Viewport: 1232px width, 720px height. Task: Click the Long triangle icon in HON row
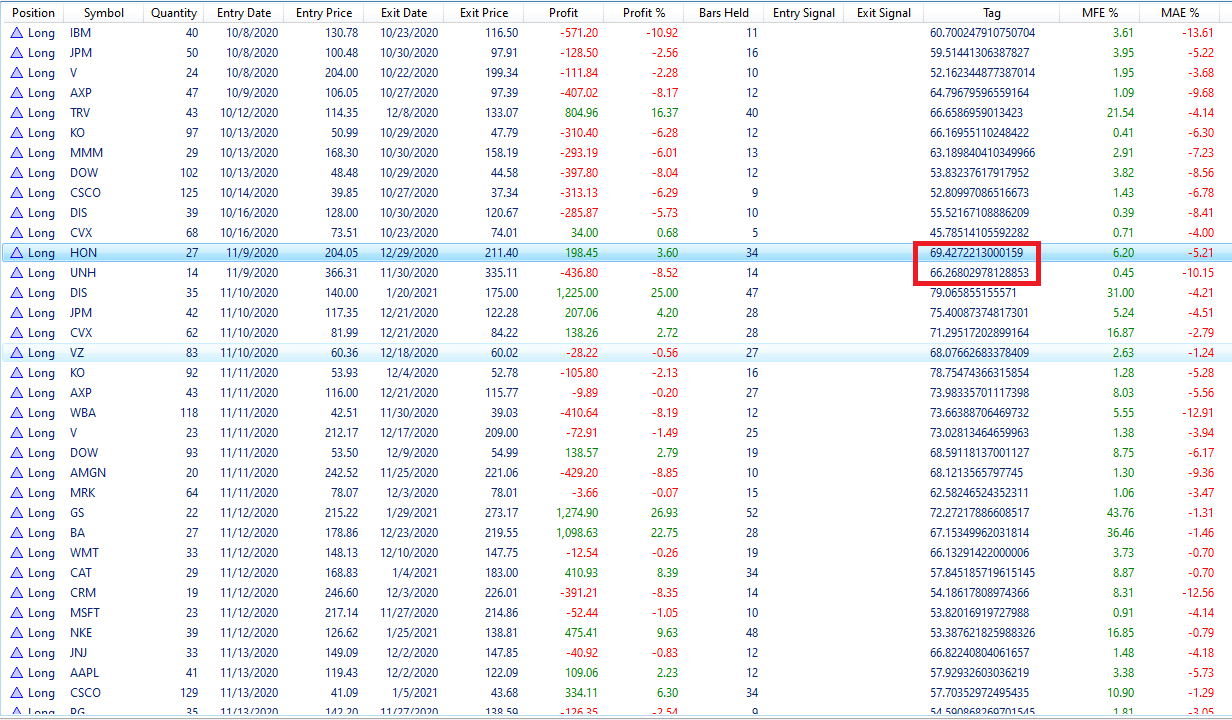[x=16, y=253]
